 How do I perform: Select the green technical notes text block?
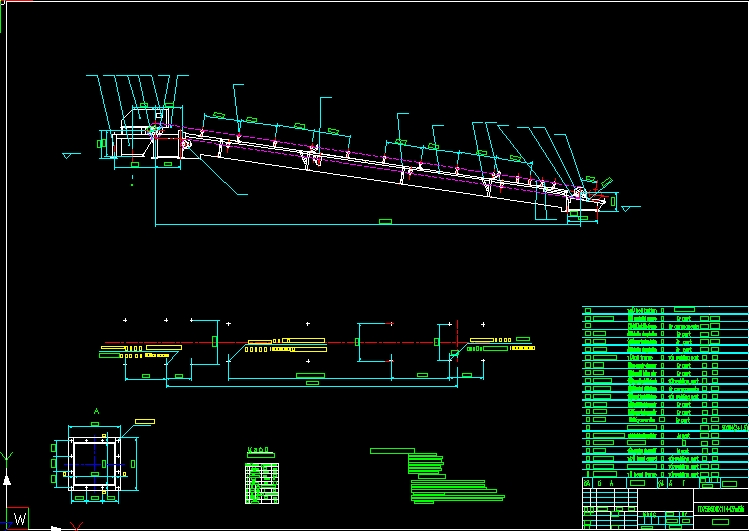tap(437, 476)
